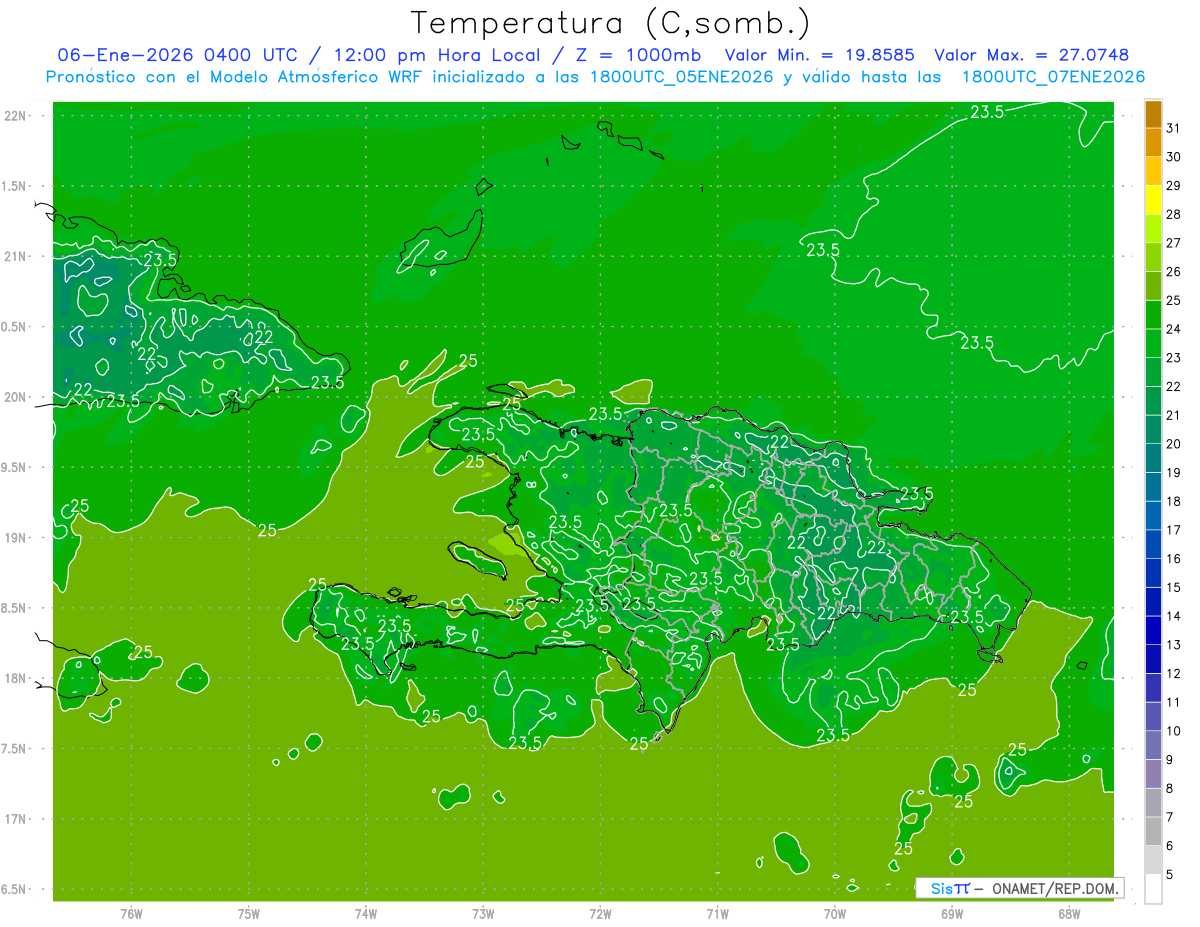Viewport: 1200px width, 927px height.
Task: Click the legend value 20
Action: (x=1174, y=444)
